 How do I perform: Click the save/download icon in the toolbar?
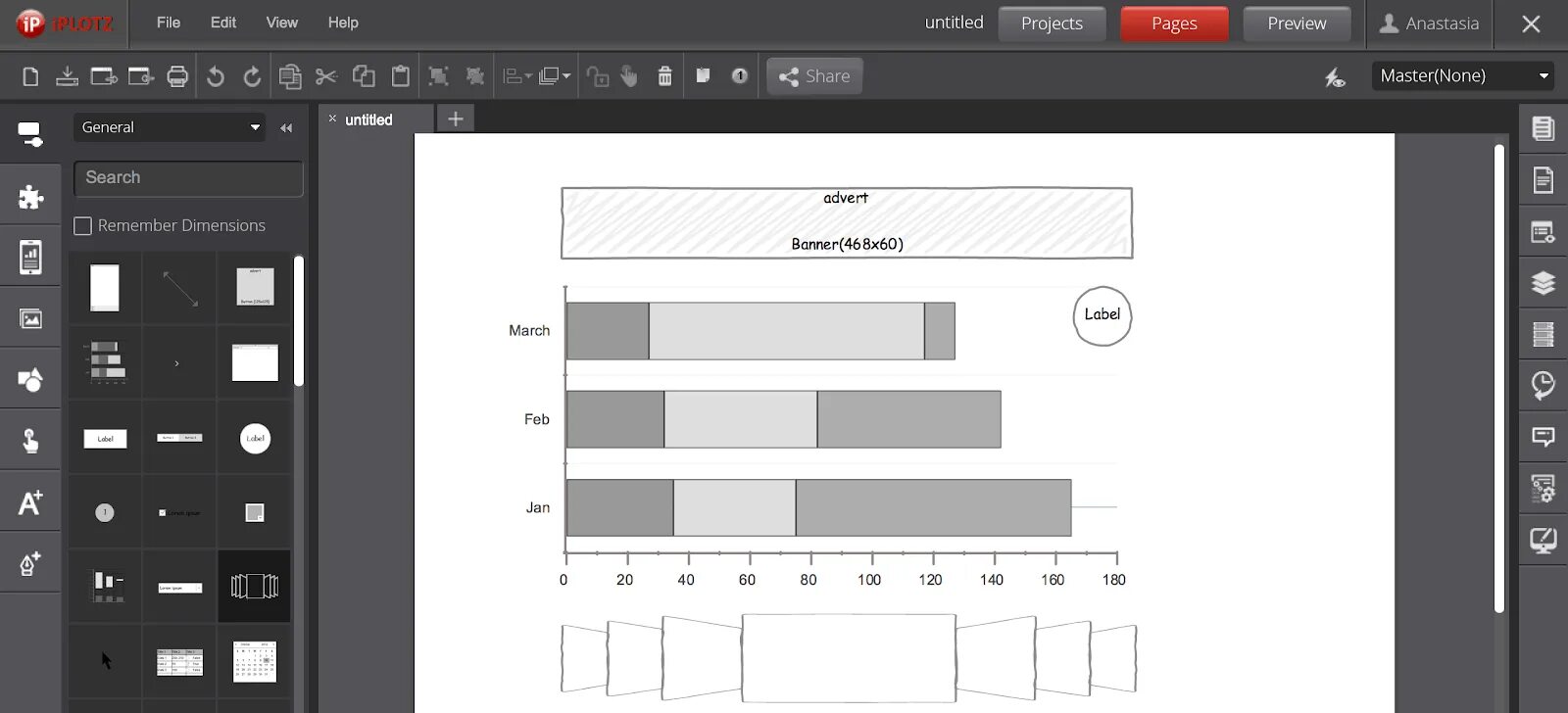[67, 76]
